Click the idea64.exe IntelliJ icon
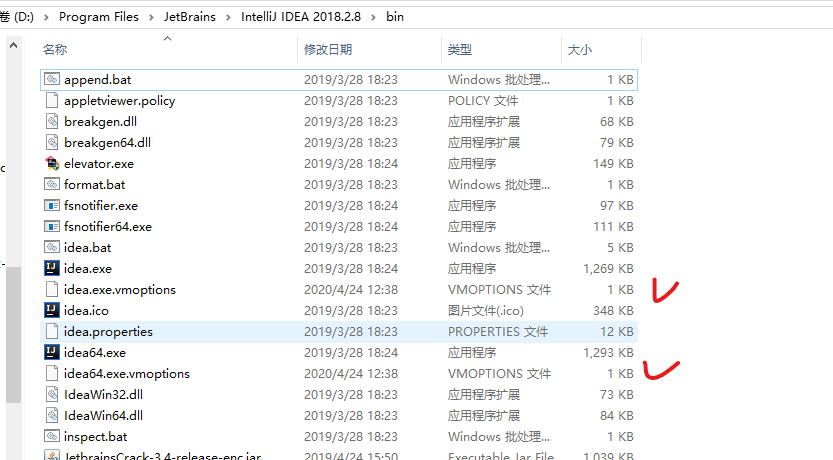The width and height of the screenshot is (833, 460). coord(52,352)
